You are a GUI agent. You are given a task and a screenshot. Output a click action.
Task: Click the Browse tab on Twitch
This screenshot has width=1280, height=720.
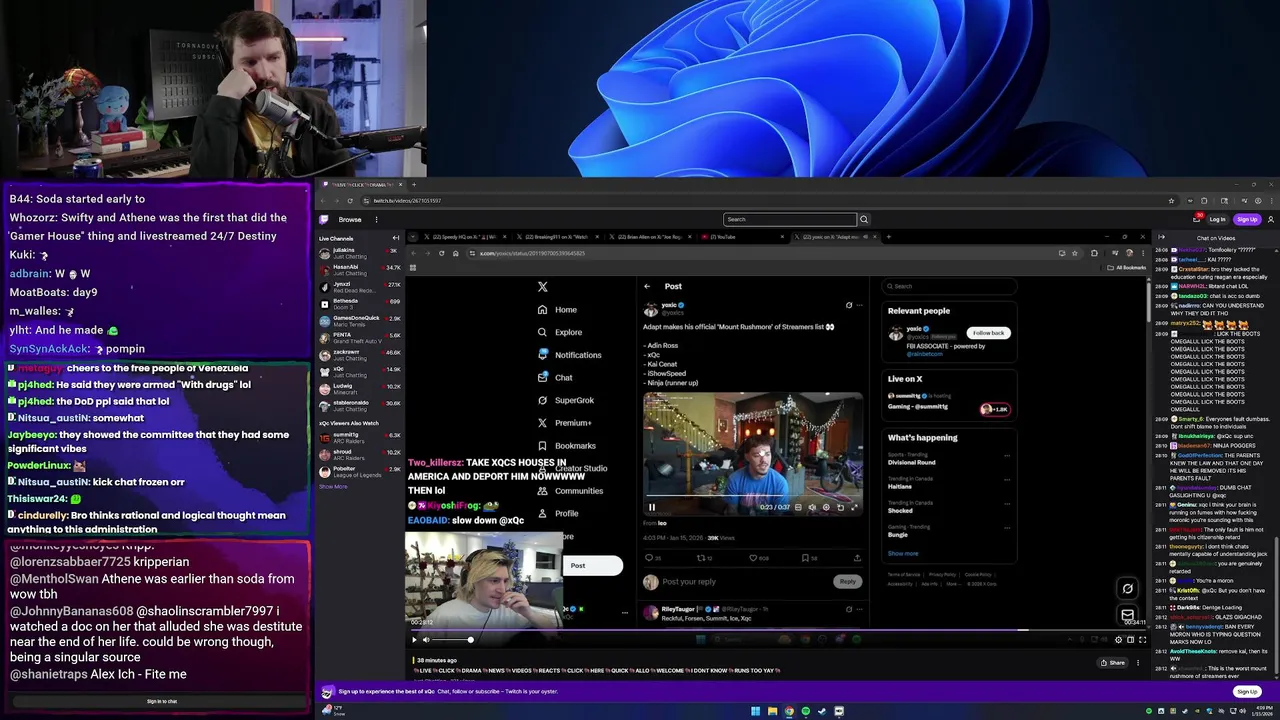click(x=350, y=219)
